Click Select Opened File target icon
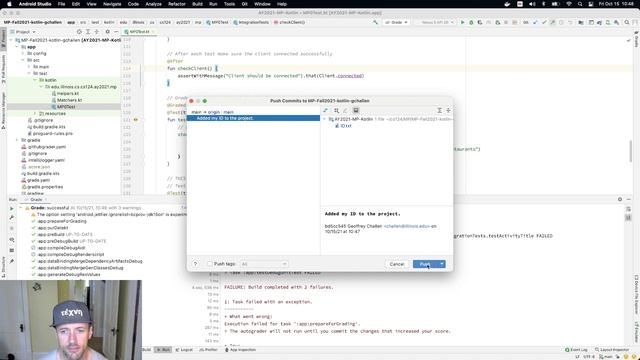The width and height of the screenshot is (640, 360). coord(79,32)
